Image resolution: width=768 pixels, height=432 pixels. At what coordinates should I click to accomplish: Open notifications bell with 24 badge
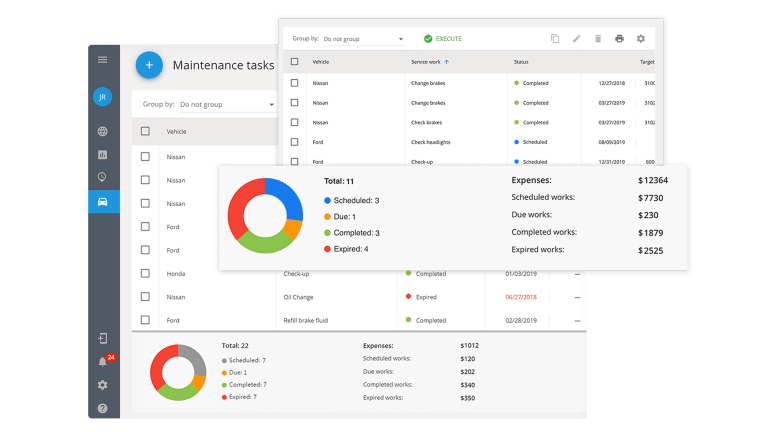pos(102,361)
